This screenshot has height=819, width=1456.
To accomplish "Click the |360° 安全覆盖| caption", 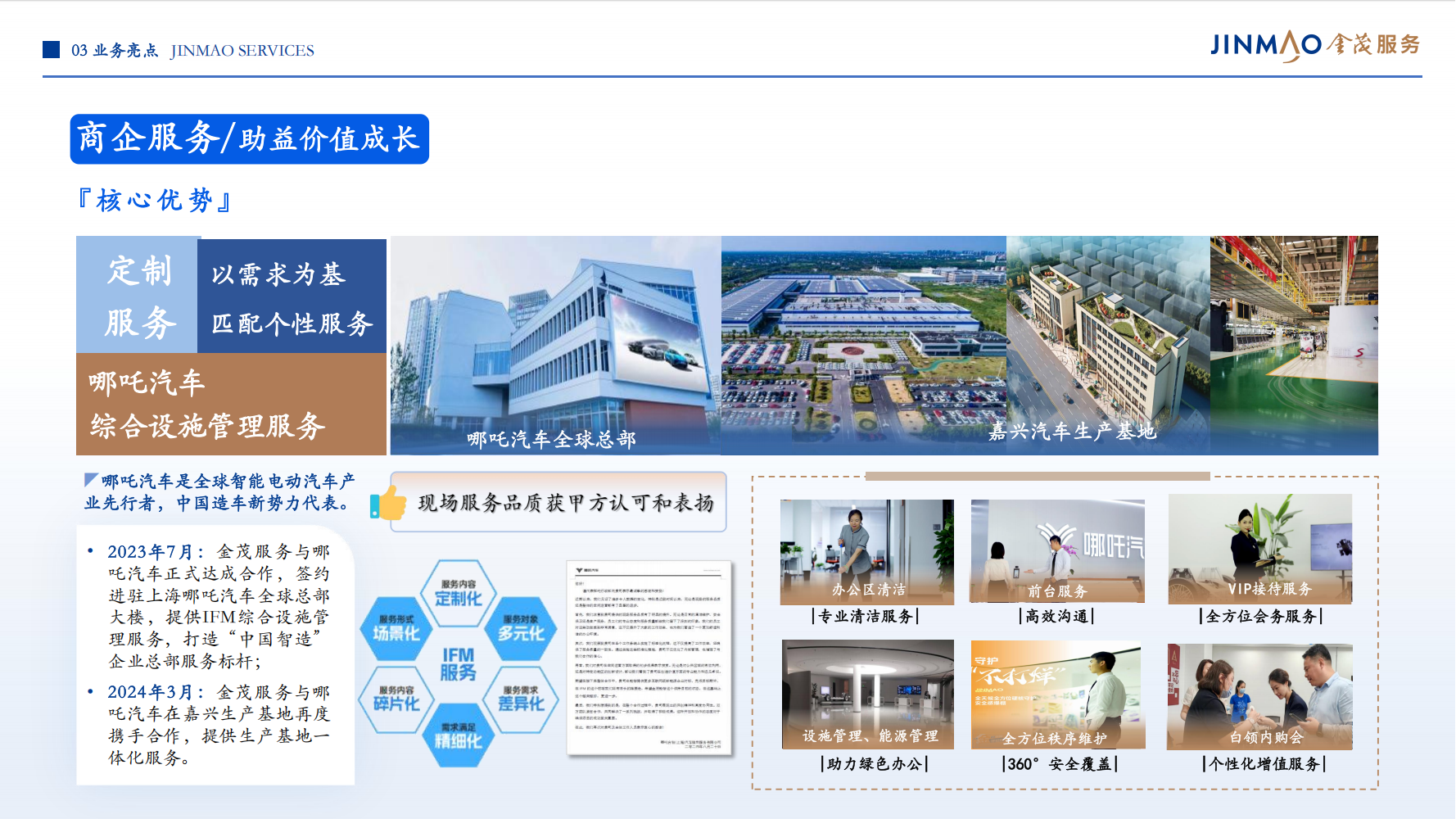I will [x=1060, y=763].
